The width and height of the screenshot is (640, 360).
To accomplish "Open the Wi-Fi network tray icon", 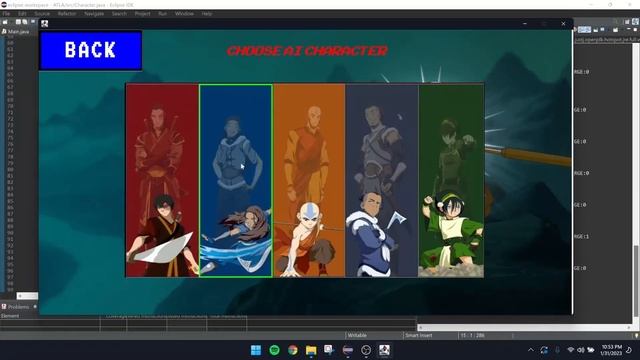I will pyautogui.click(x=571, y=350).
